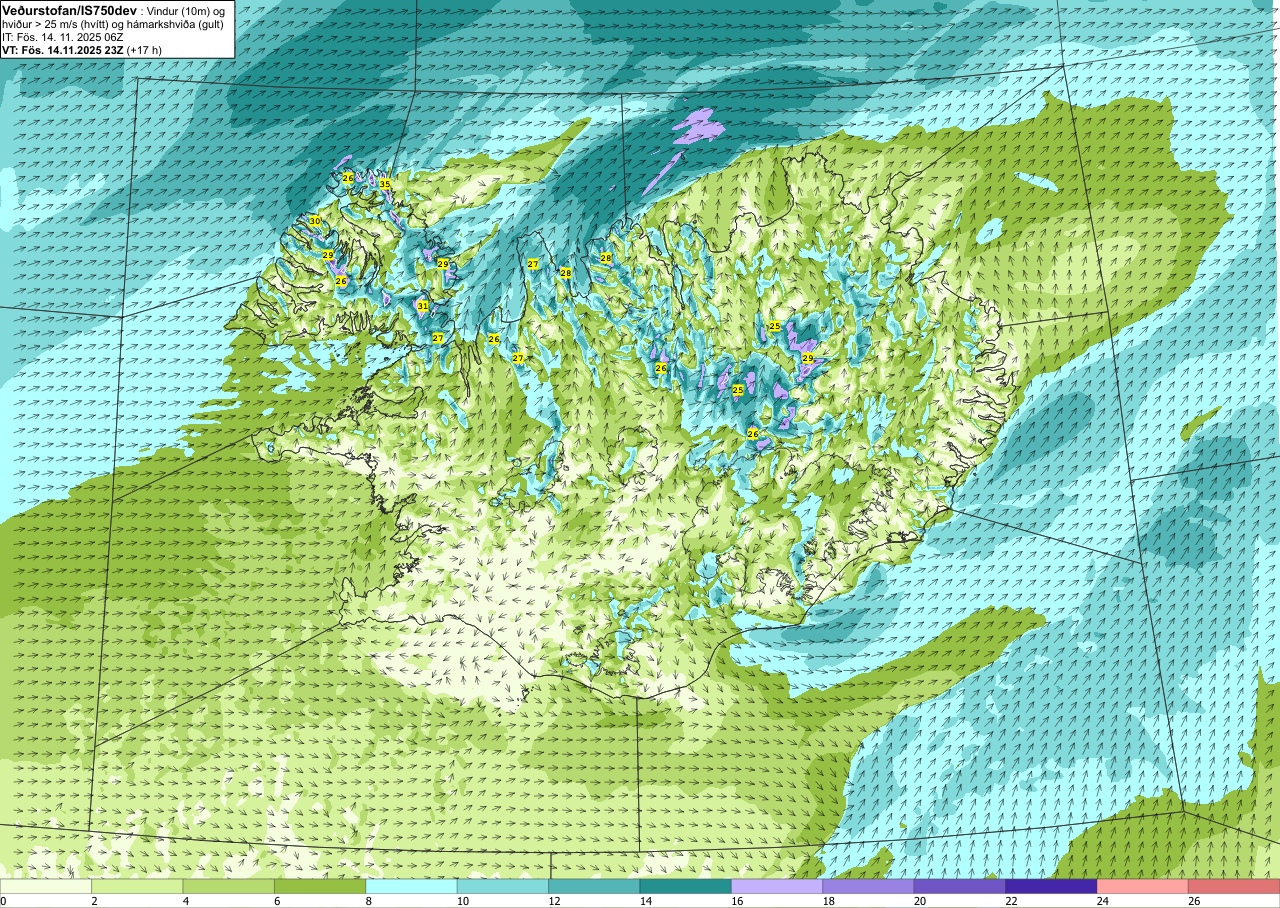The width and height of the screenshot is (1280, 908).
Task: Click the 'IT: Fös. 14. 11. 2025 06Z' line
Action: tap(63, 37)
